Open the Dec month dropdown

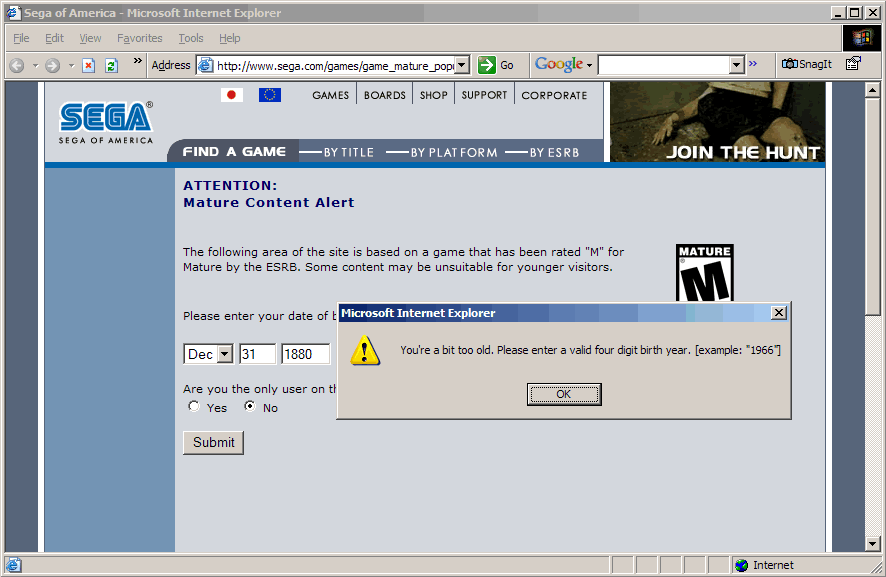tap(225, 354)
